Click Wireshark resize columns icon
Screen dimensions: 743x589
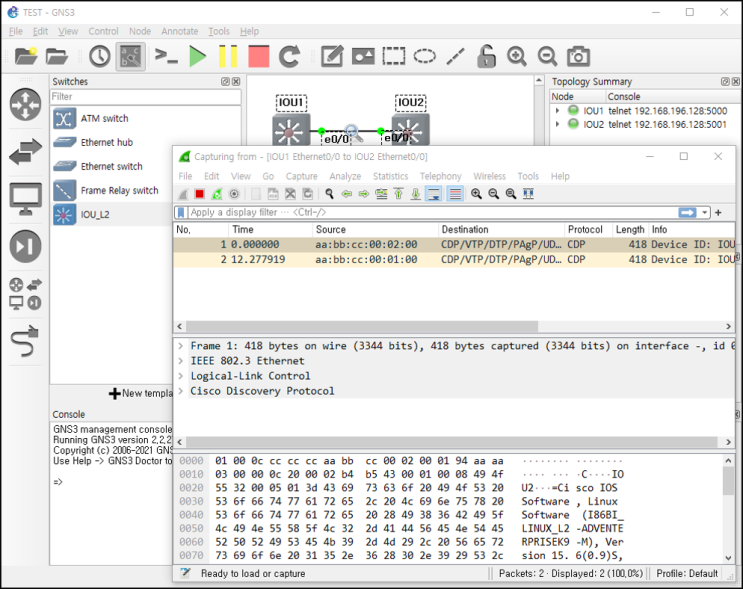[528, 194]
